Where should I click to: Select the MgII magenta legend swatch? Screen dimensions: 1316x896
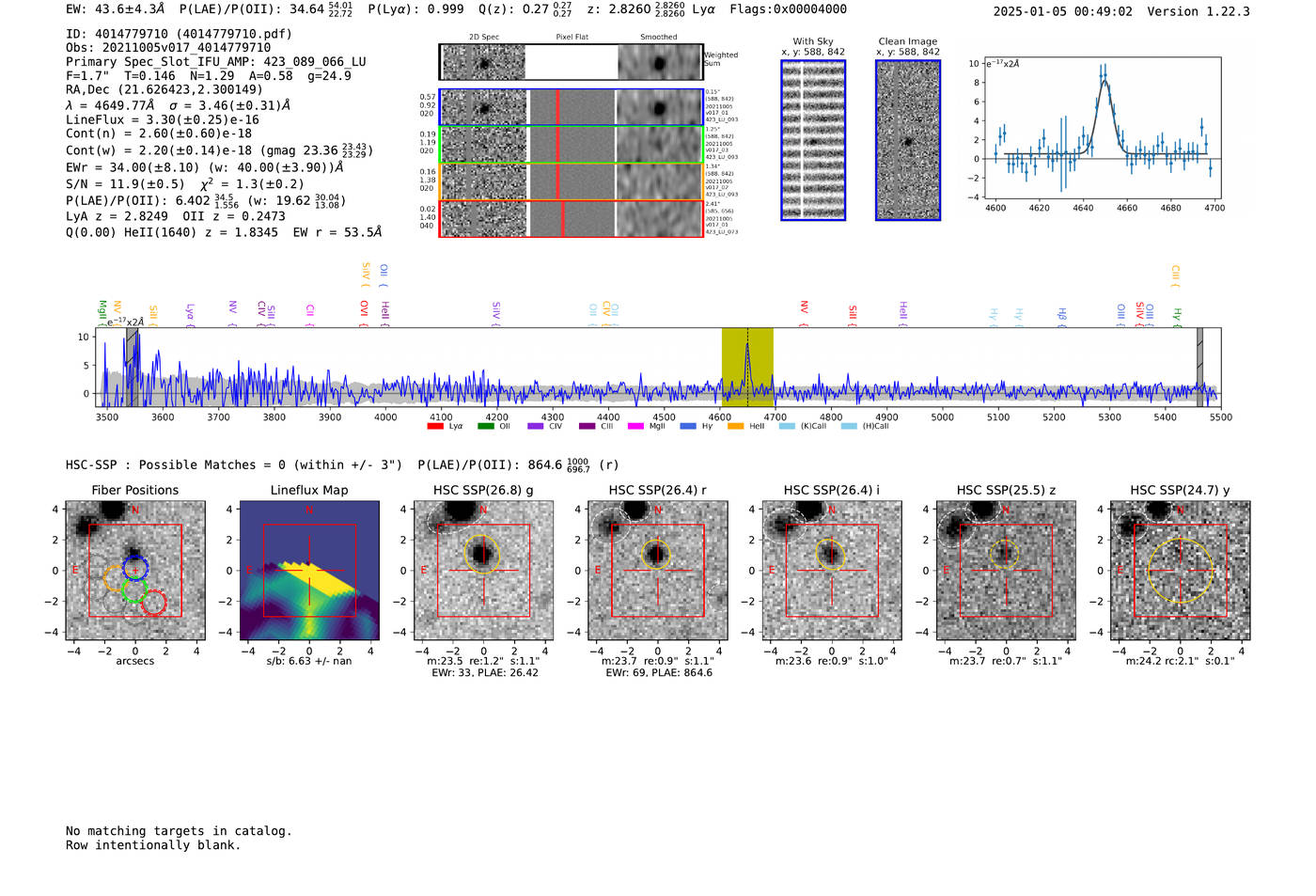(x=636, y=426)
